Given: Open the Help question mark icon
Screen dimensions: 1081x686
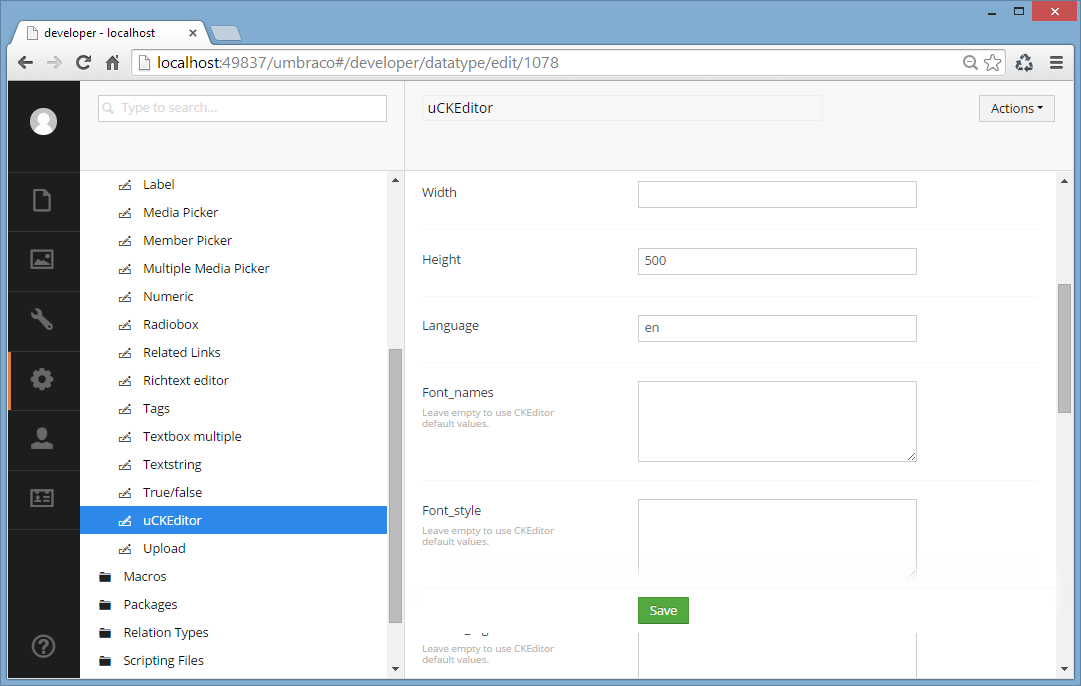Looking at the screenshot, I should pyautogui.click(x=43, y=646).
